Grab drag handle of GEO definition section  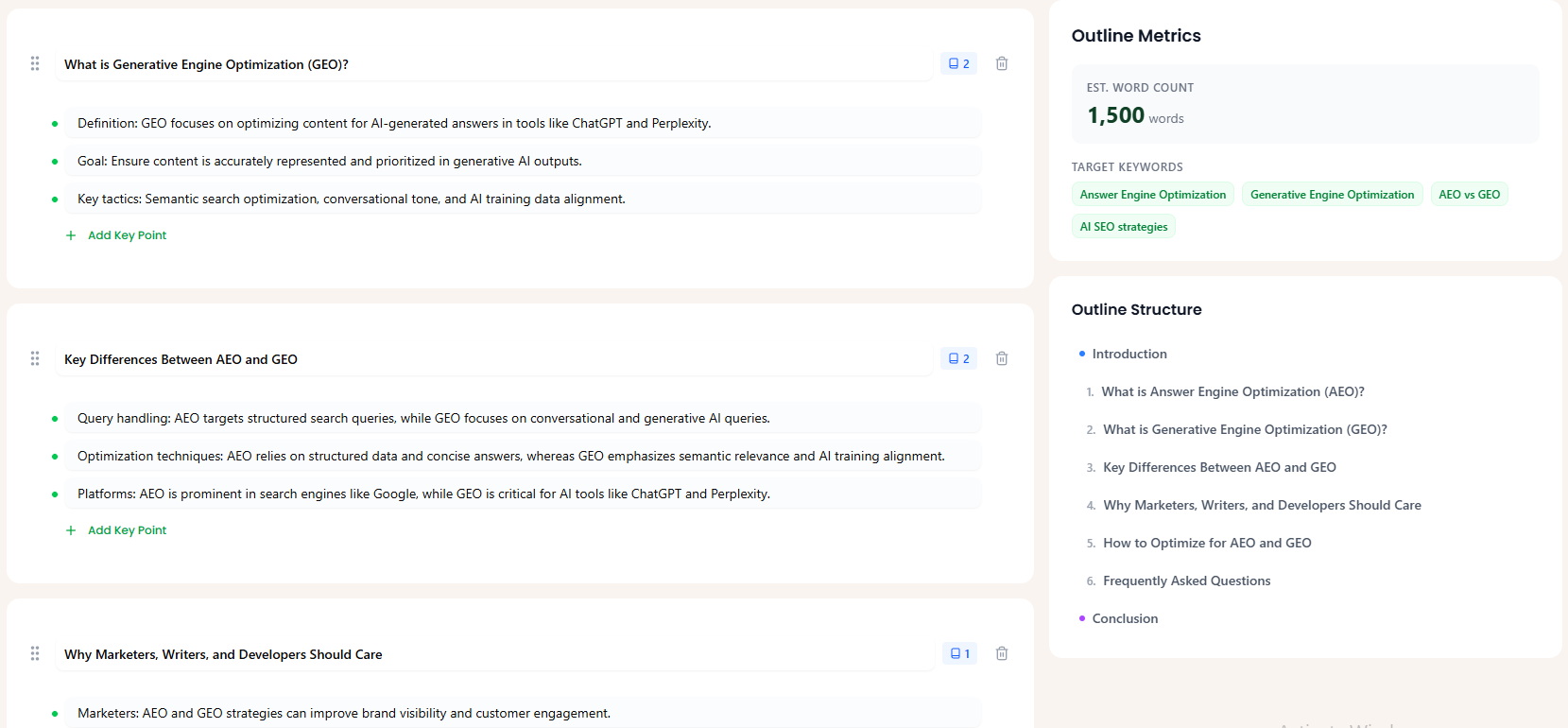pos(35,64)
